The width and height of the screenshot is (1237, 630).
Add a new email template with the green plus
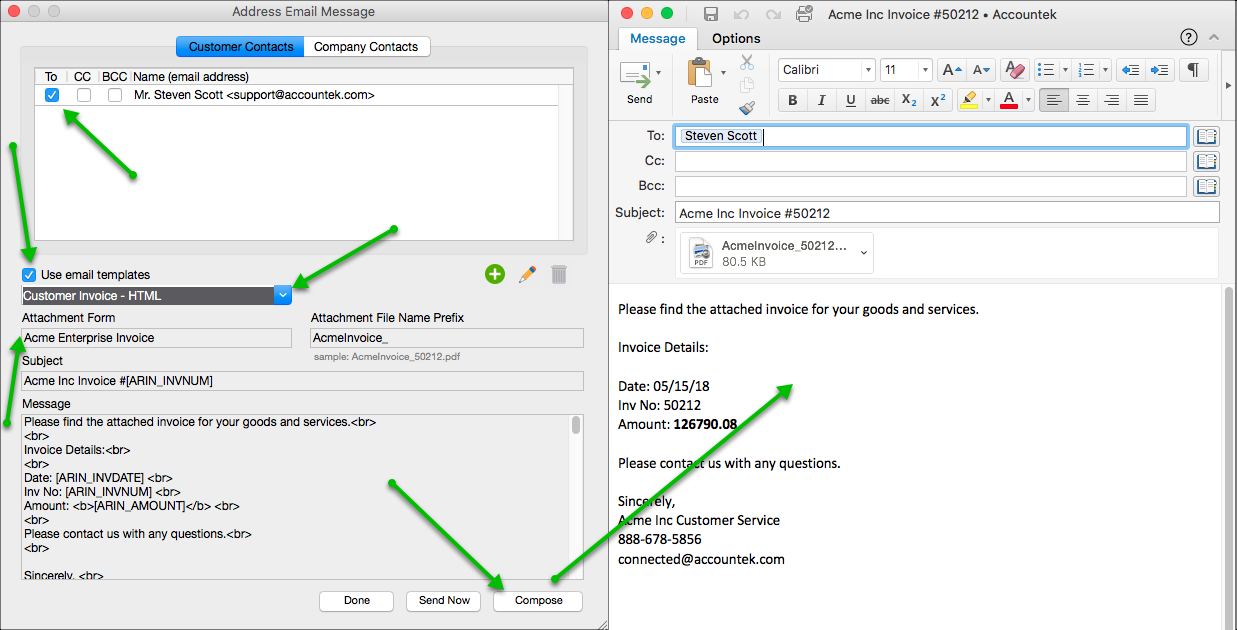pos(495,274)
